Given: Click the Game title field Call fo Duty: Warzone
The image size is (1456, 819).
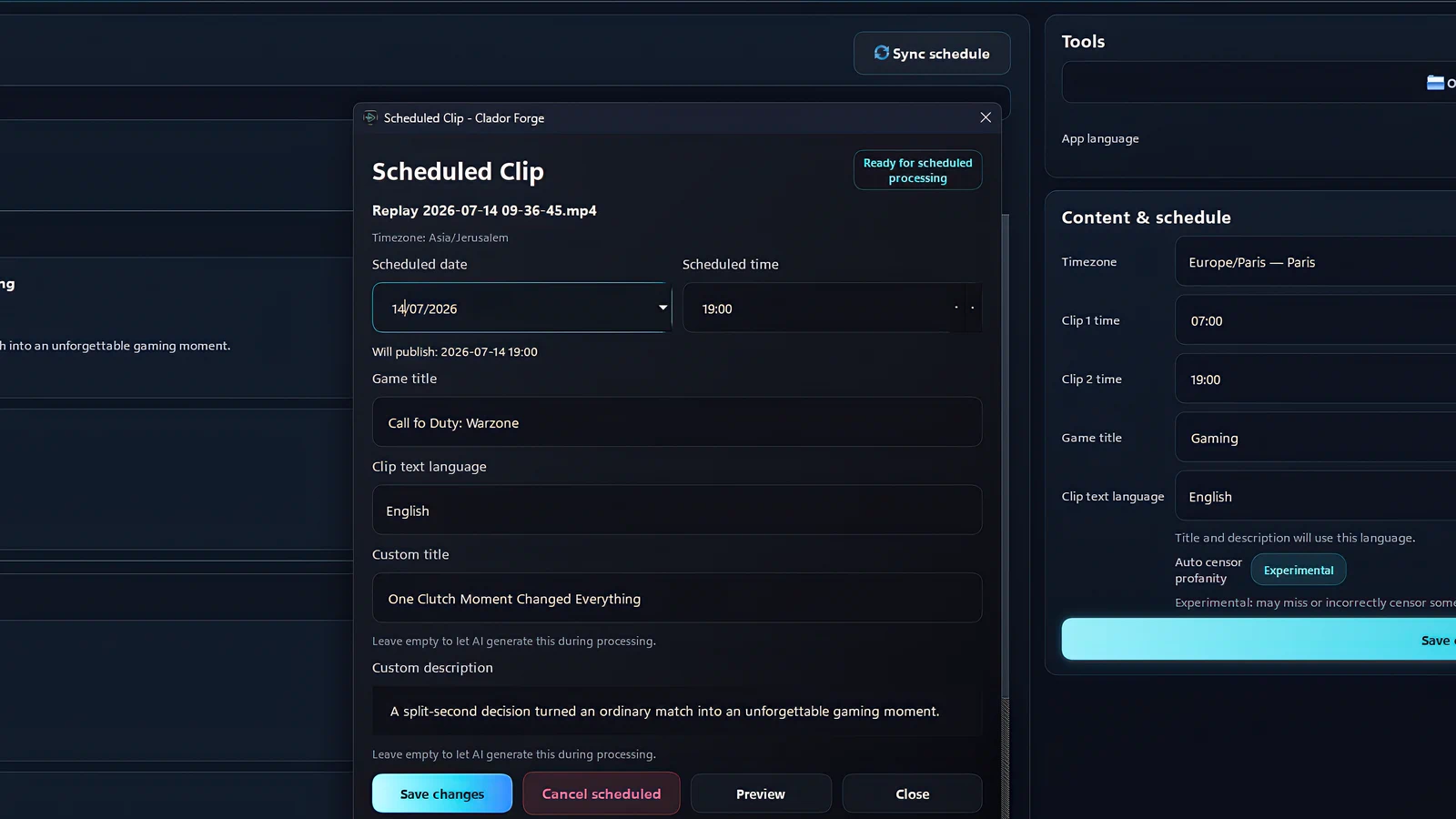Looking at the screenshot, I should coord(677,422).
